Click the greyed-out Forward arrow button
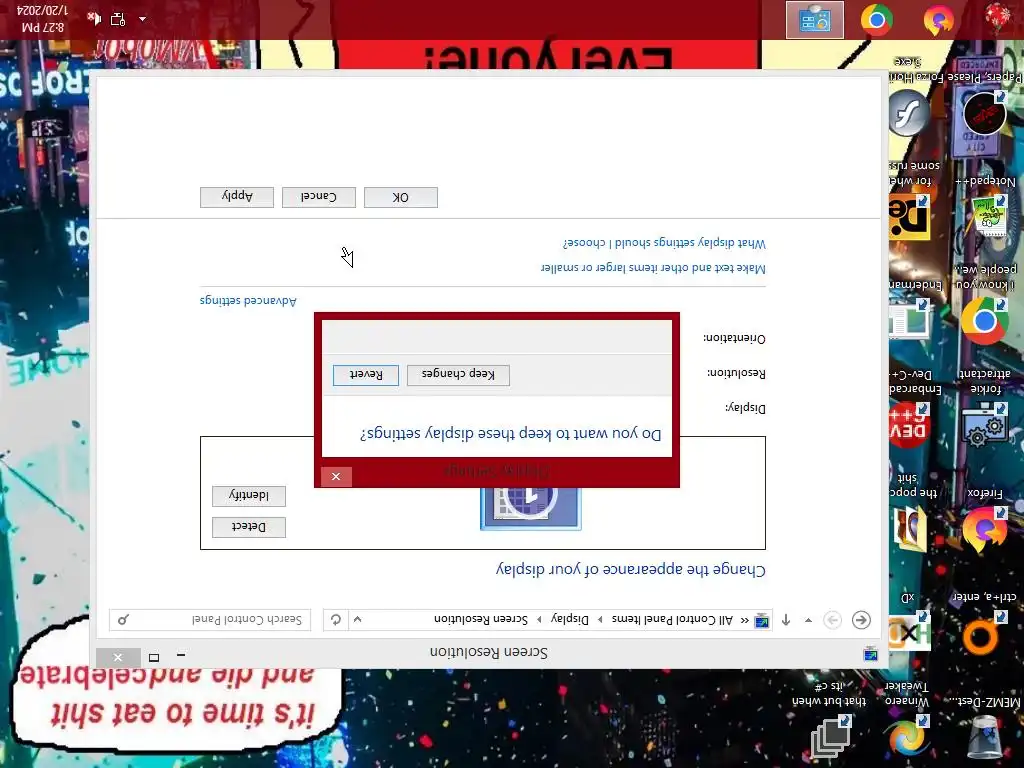Image resolution: width=1024 pixels, height=768 pixels. tap(833, 620)
